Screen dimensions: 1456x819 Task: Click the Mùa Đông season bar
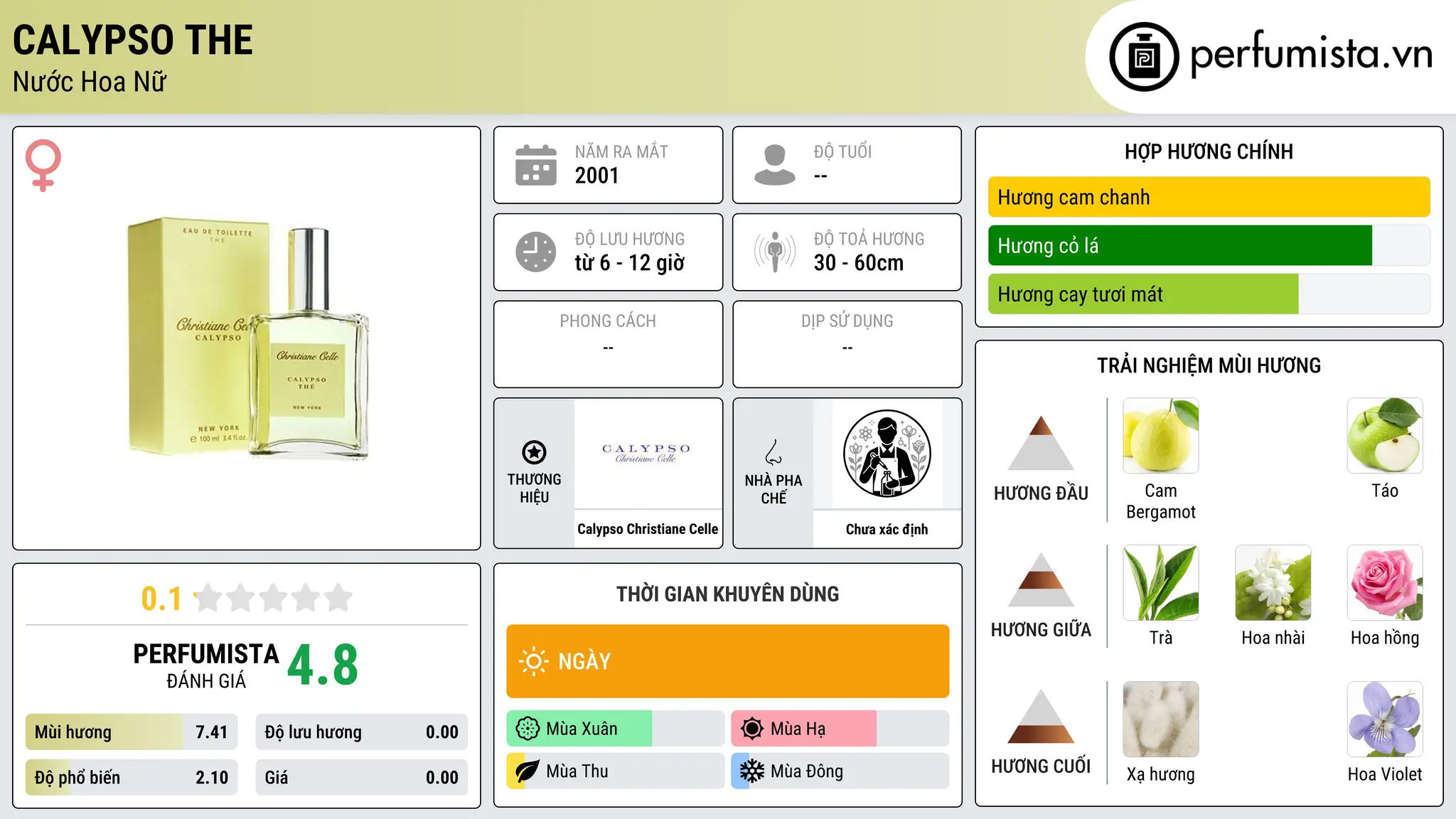(x=840, y=771)
